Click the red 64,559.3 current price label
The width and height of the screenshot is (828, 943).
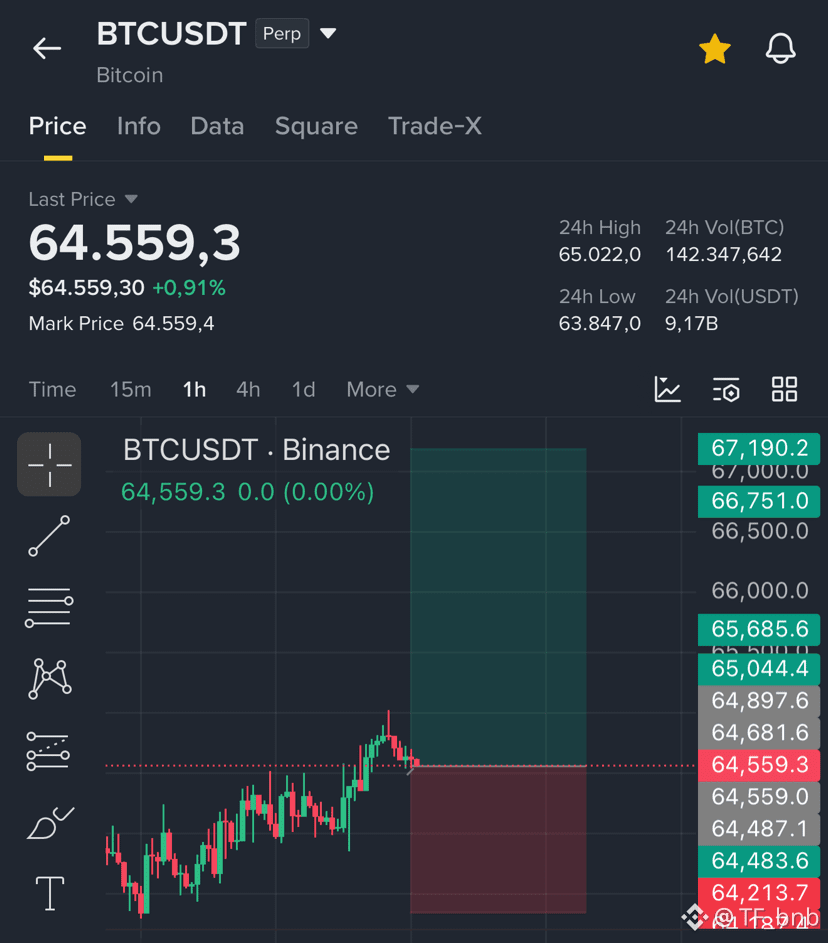point(759,765)
